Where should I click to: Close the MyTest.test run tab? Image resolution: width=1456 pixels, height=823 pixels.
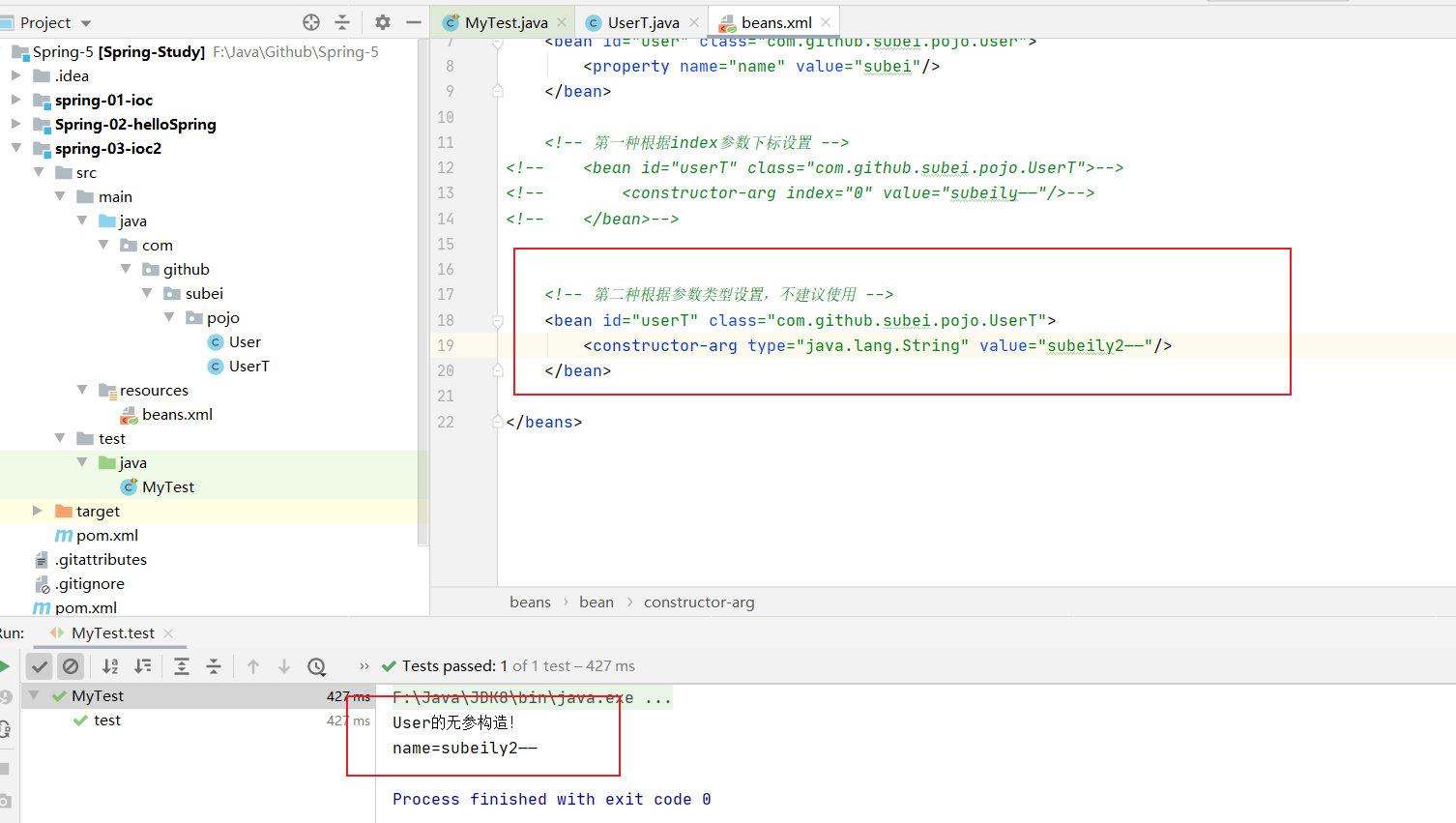168,633
